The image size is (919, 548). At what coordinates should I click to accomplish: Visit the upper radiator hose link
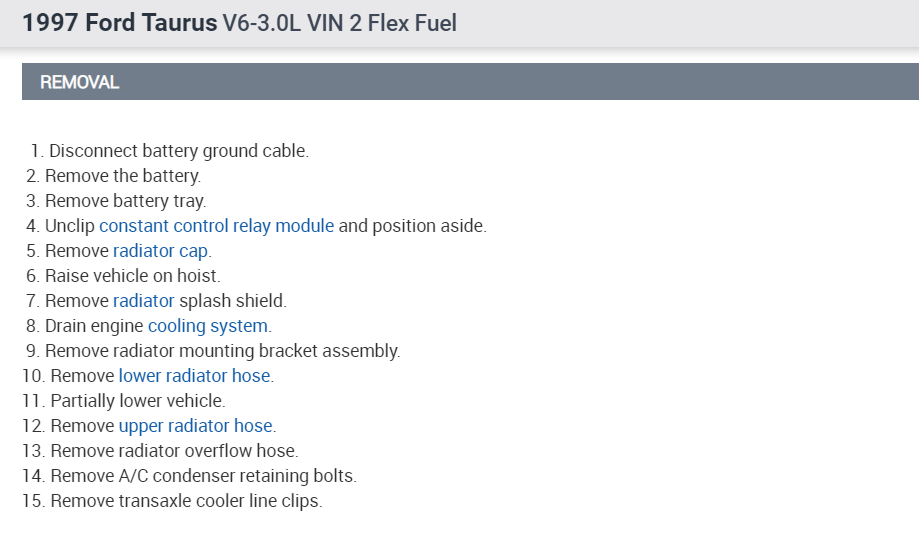[x=194, y=426]
